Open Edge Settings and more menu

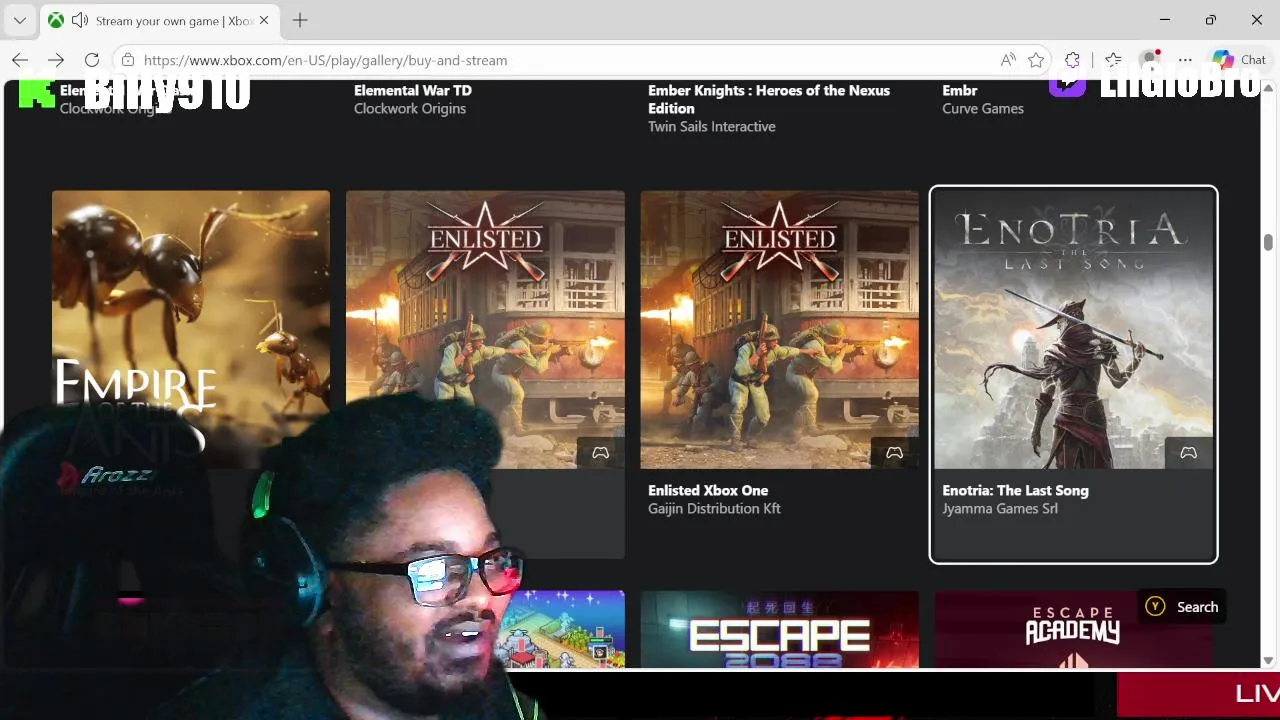(x=1185, y=60)
